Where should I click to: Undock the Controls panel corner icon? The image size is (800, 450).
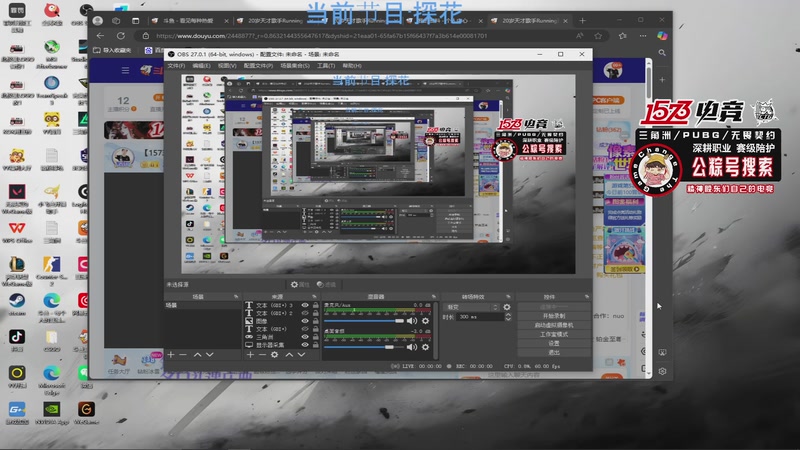click(x=587, y=296)
